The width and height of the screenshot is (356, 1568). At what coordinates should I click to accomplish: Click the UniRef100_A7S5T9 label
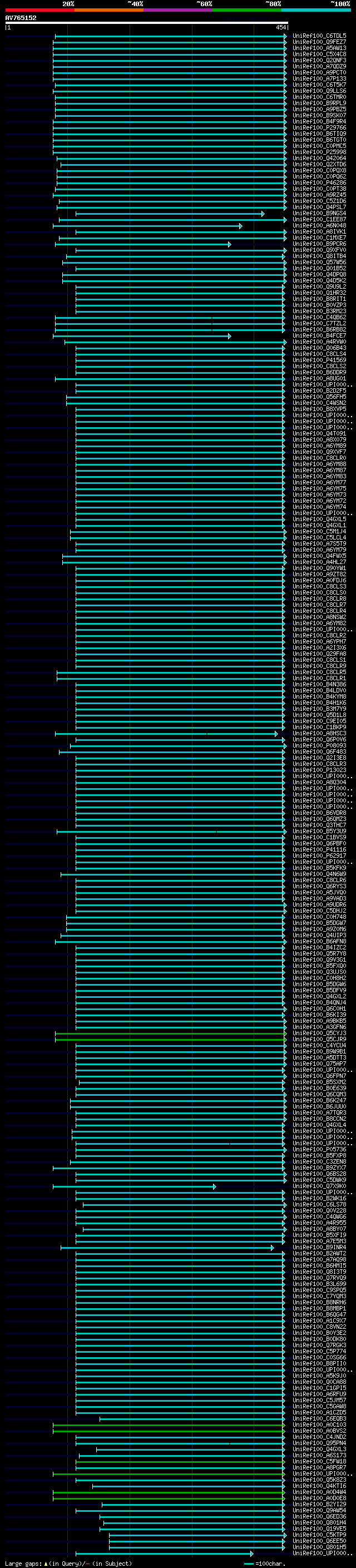pos(319,544)
